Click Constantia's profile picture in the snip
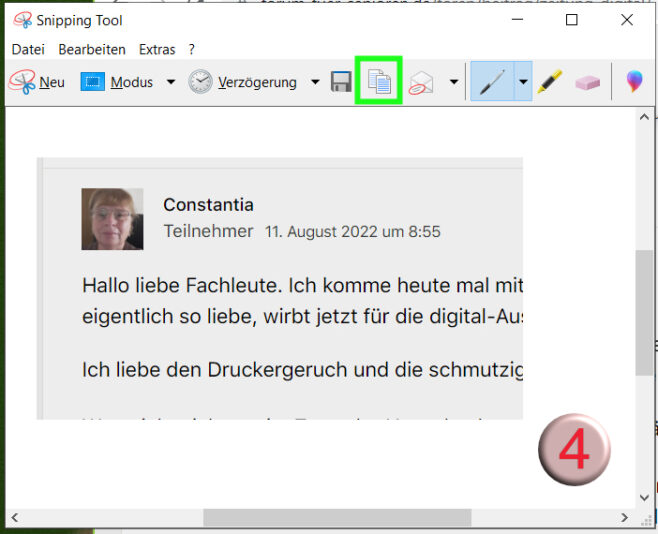The image size is (658, 534). pos(112,219)
